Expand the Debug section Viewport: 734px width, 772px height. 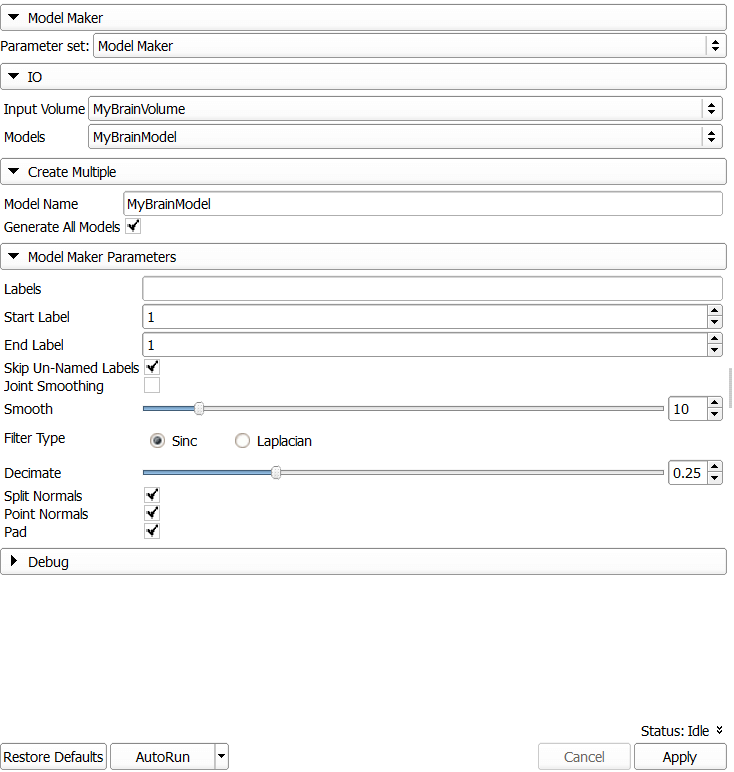[363, 562]
